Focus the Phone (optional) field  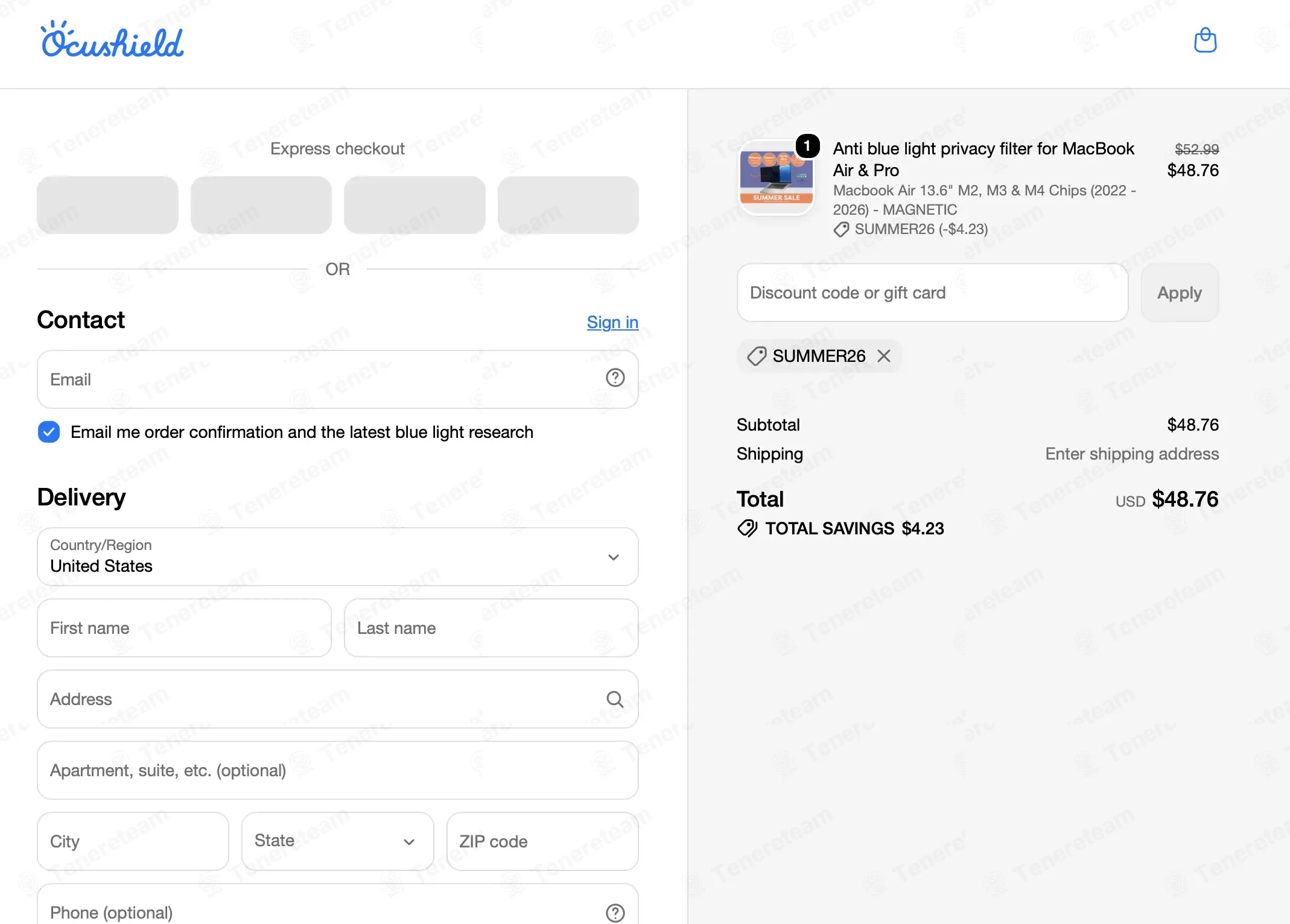tap(338, 905)
